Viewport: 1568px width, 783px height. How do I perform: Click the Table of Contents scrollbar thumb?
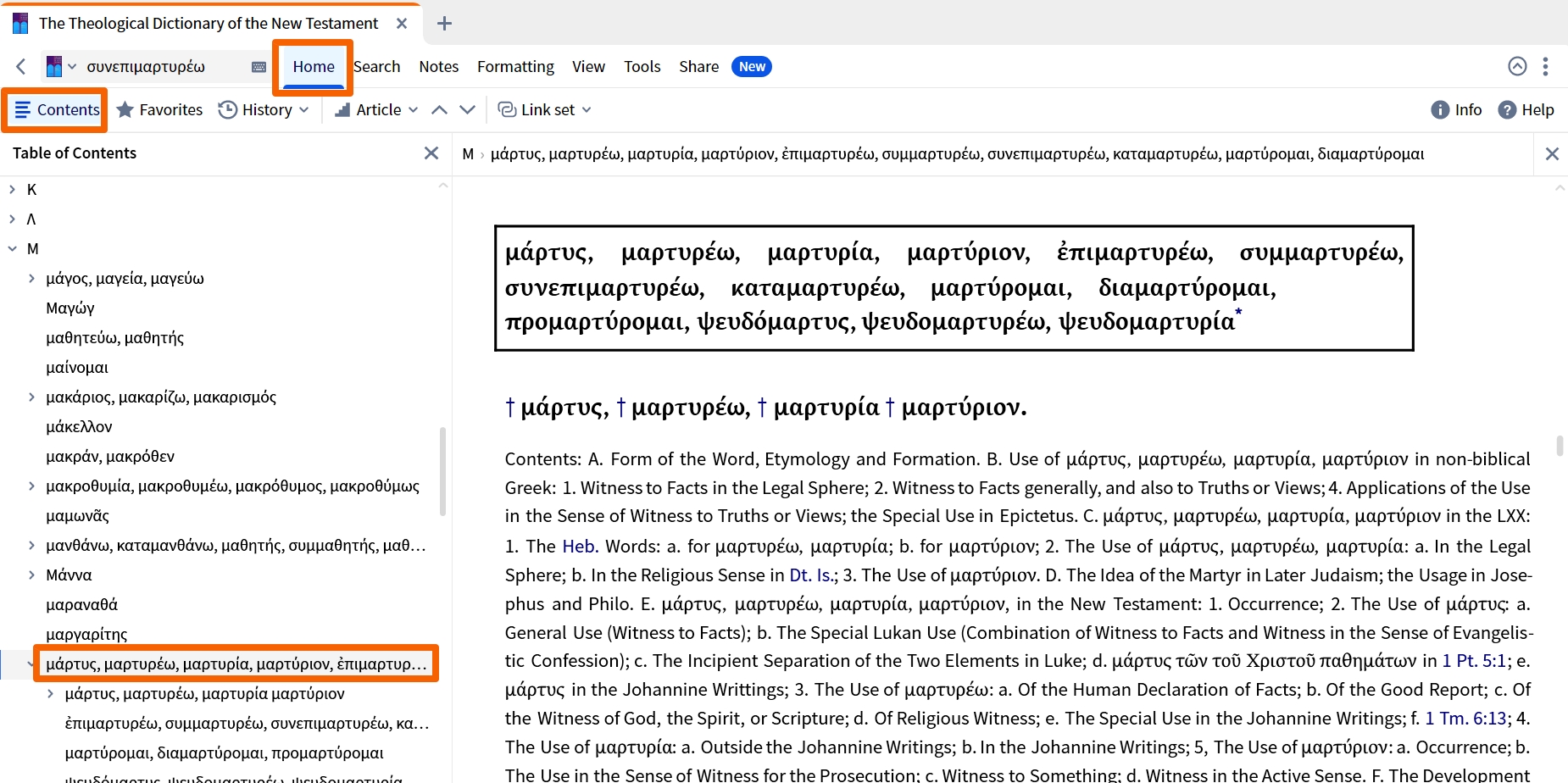(442, 471)
